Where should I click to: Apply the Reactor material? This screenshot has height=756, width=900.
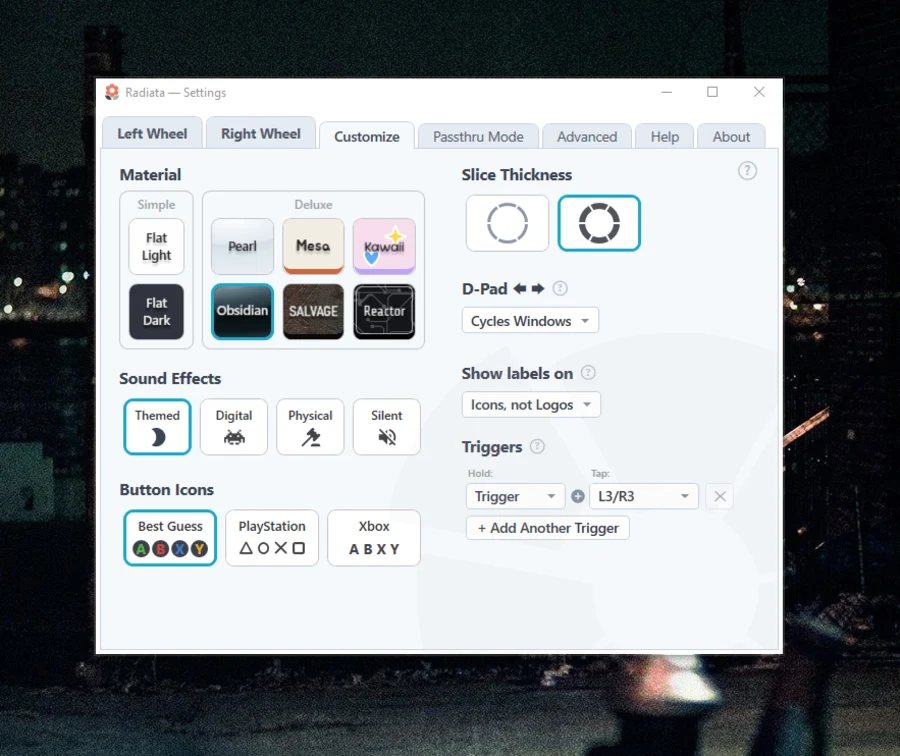(384, 311)
